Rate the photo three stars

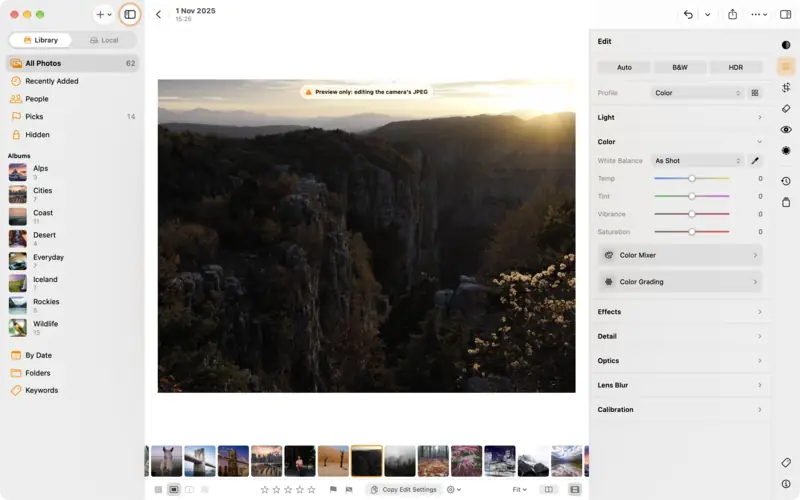(288, 490)
